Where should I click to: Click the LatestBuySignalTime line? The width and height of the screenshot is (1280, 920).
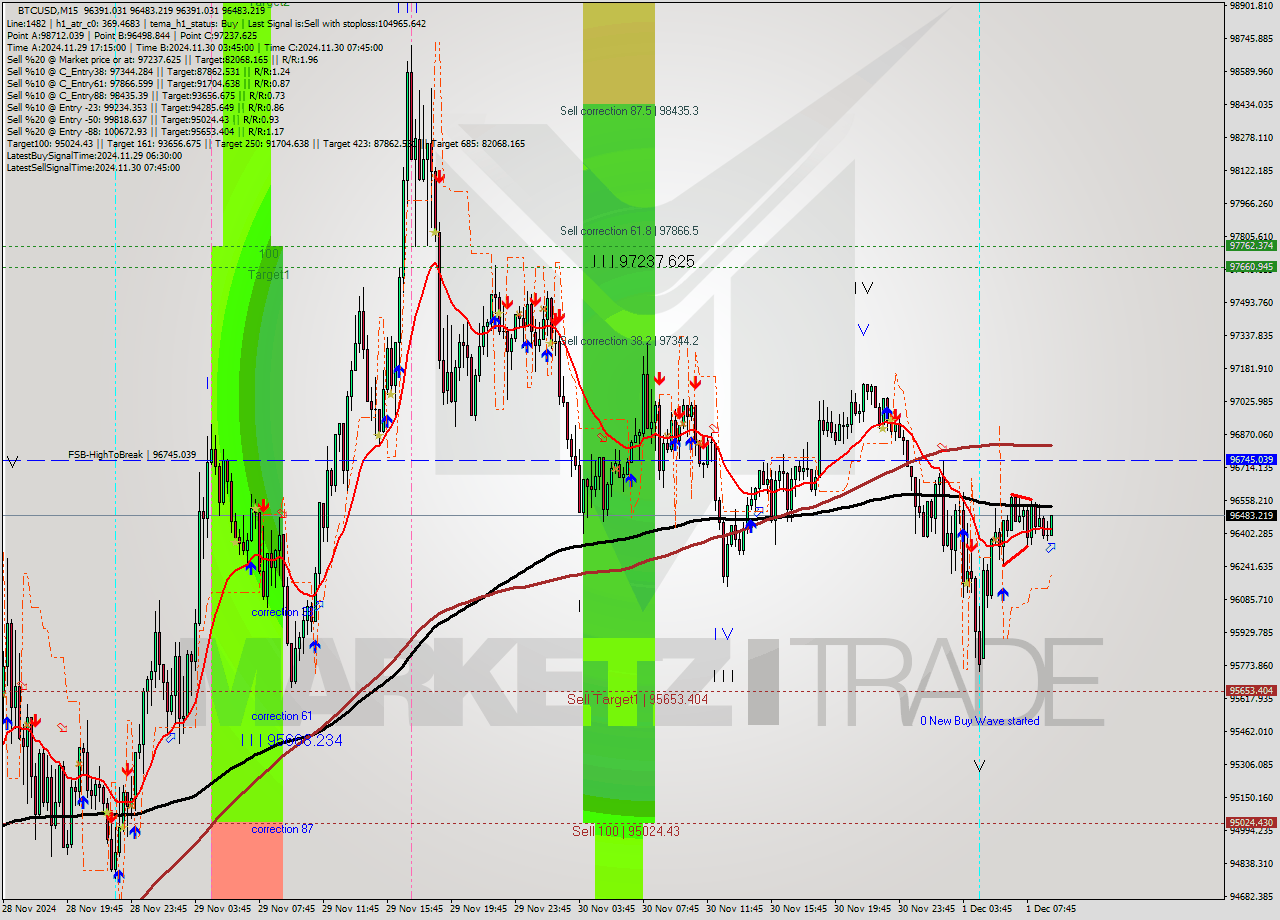click(94, 155)
